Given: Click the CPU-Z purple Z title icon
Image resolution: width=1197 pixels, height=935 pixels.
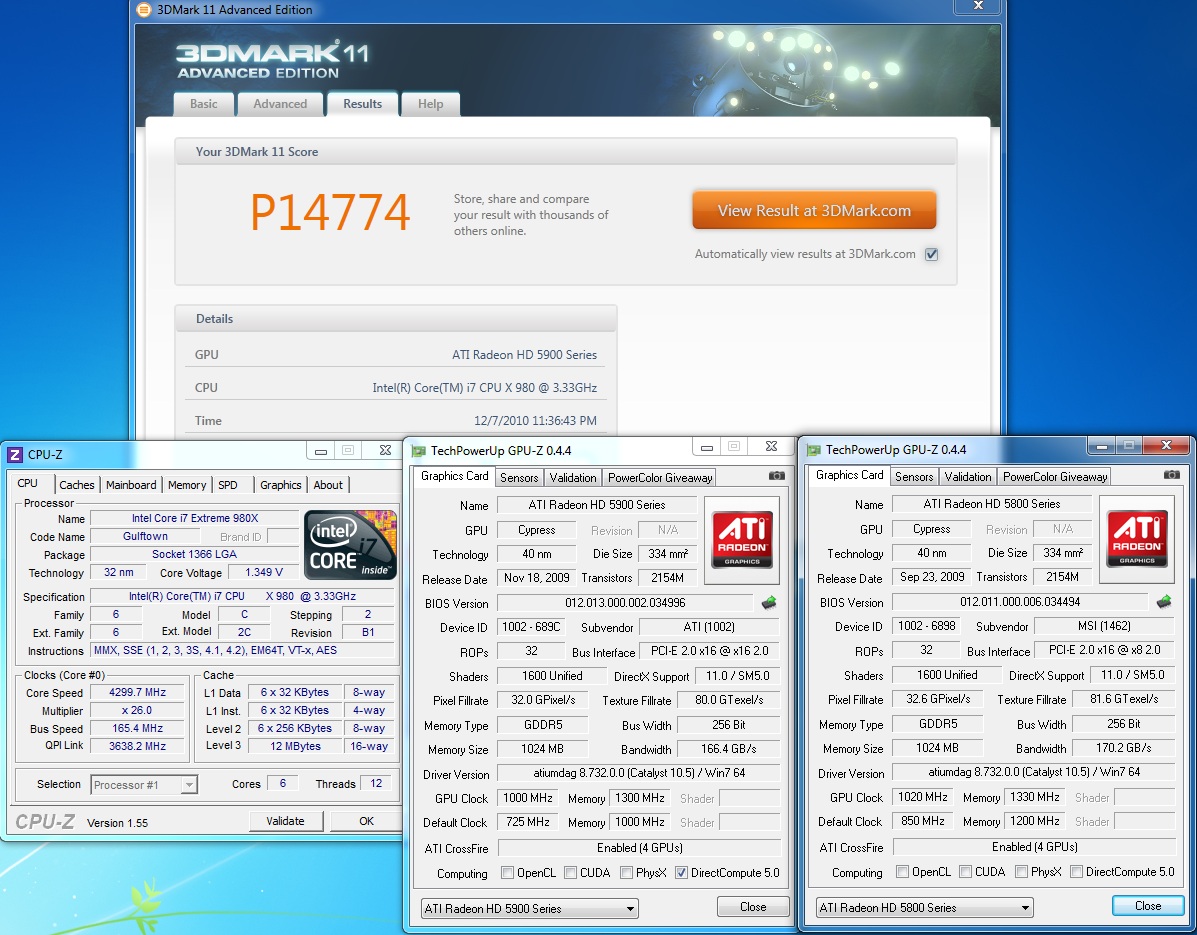Looking at the screenshot, I should pyautogui.click(x=15, y=455).
